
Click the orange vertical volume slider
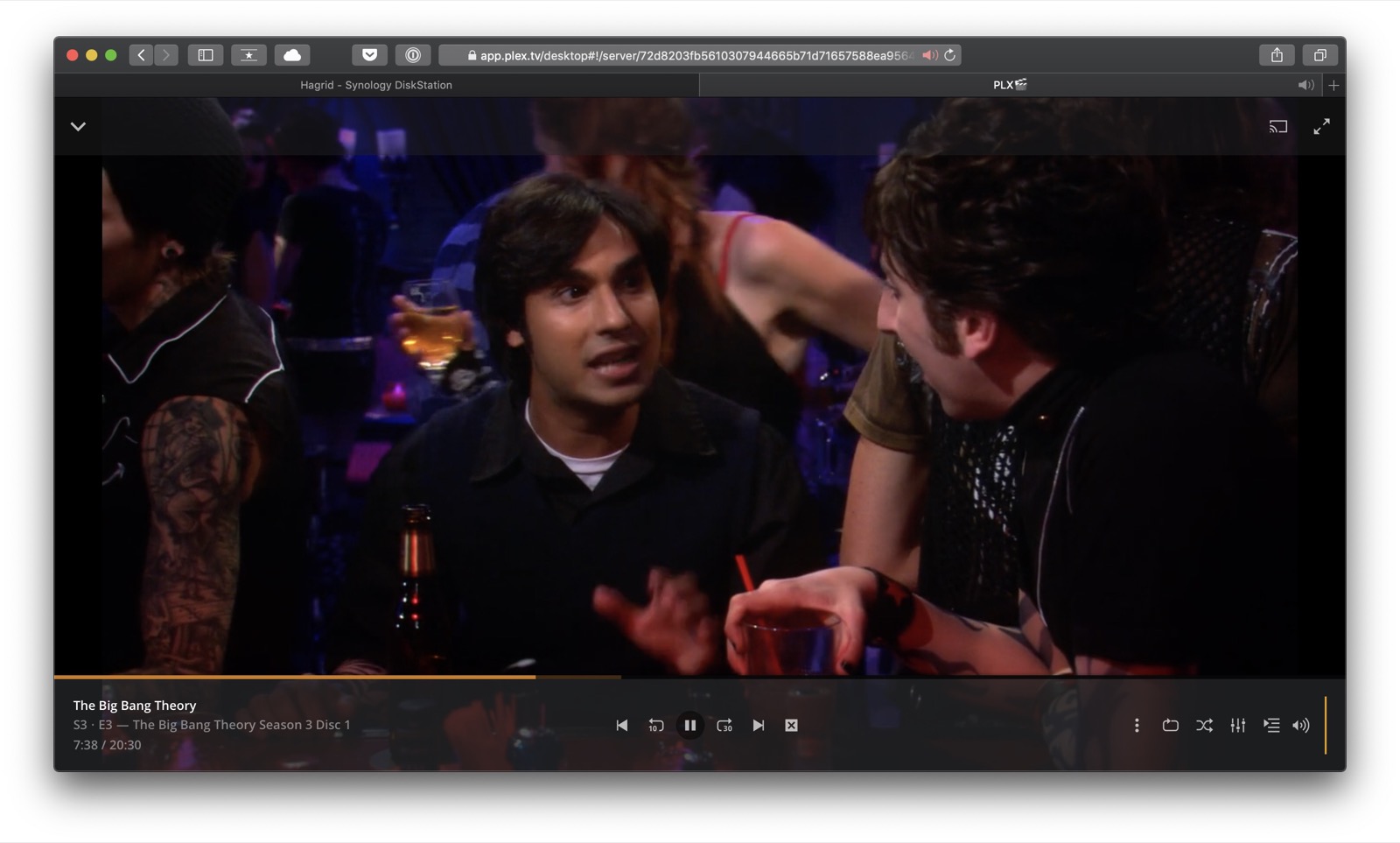pos(1326,725)
